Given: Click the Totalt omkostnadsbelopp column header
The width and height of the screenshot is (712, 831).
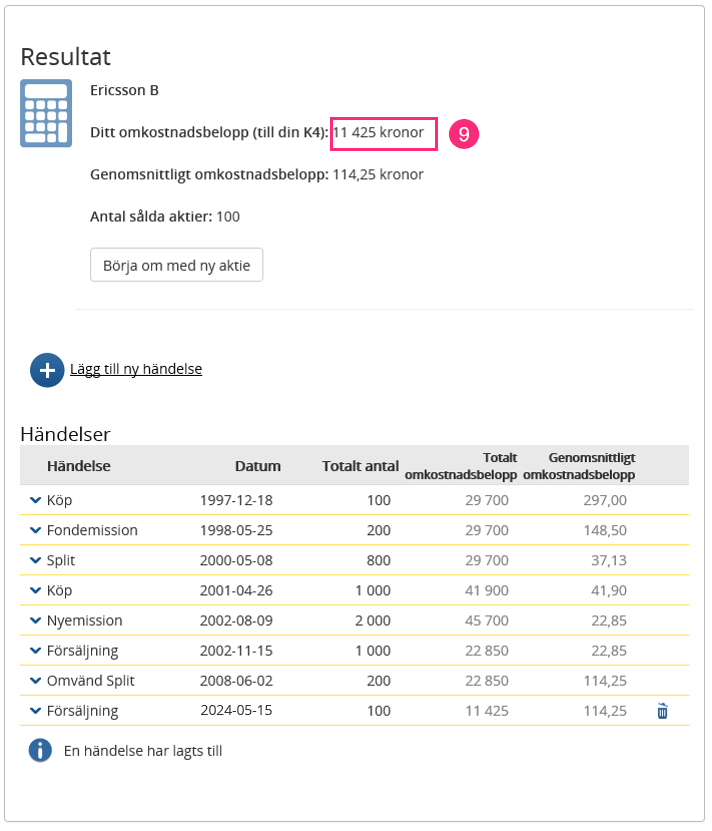Looking at the screenshot, I should [x=461, y=466].
